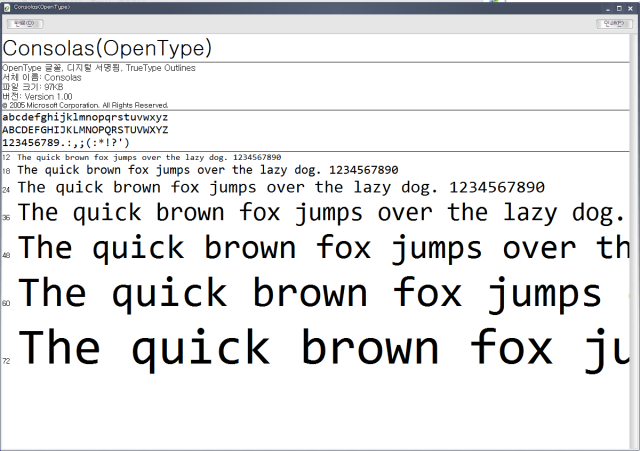Viewport: 640px width, 451px height.
Task: Click the lowercase 'abcdefghijklmnopqrstuvwxyz' sample line
Action: (85, 118)
